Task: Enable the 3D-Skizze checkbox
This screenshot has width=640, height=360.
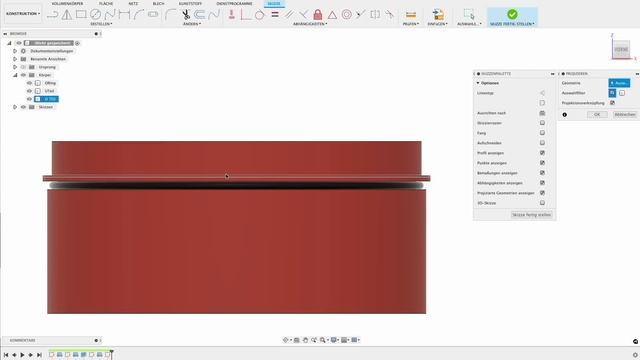Action: (x=542, y=203)
